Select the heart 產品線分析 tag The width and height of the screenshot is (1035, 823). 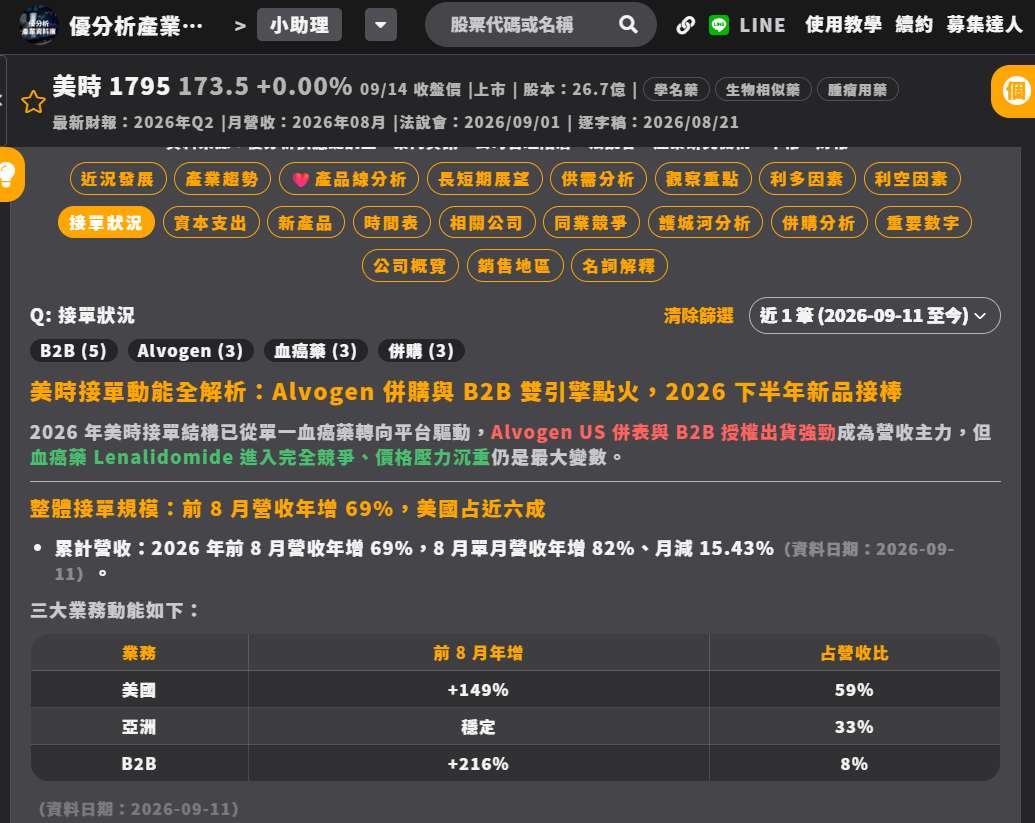click(349, 179)
